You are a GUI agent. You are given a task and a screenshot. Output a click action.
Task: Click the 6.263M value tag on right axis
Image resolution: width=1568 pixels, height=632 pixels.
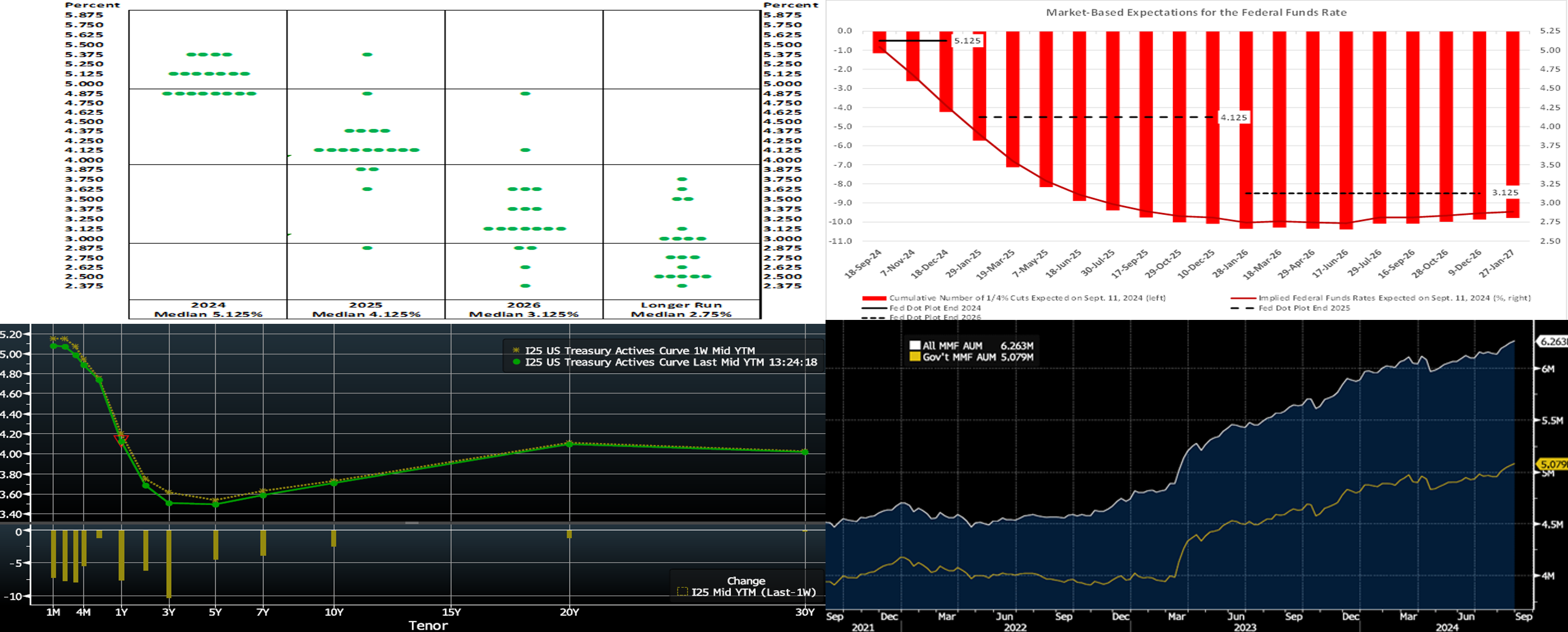[1552, 342]
